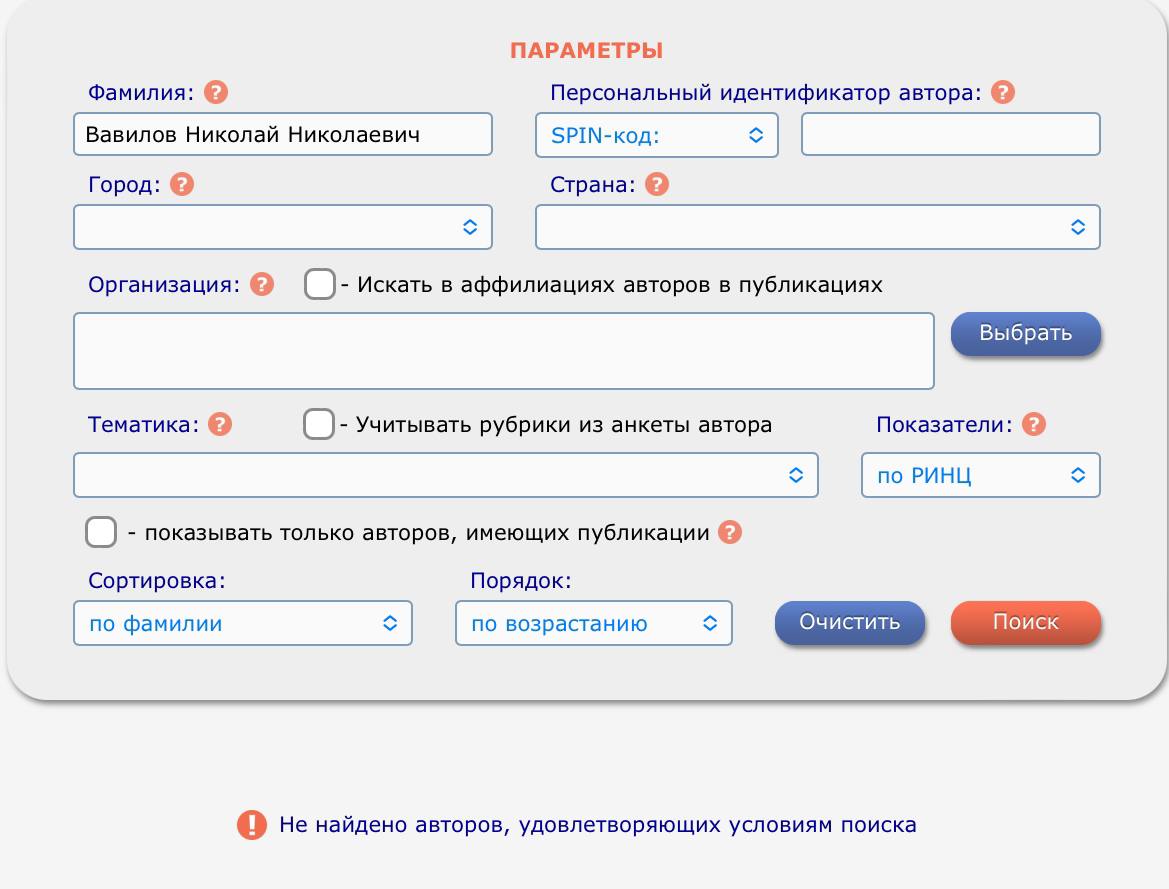Open help icon for Персональный идентификатор автора
This screenshot has height=889, width=1169.
coord(1002,93)
